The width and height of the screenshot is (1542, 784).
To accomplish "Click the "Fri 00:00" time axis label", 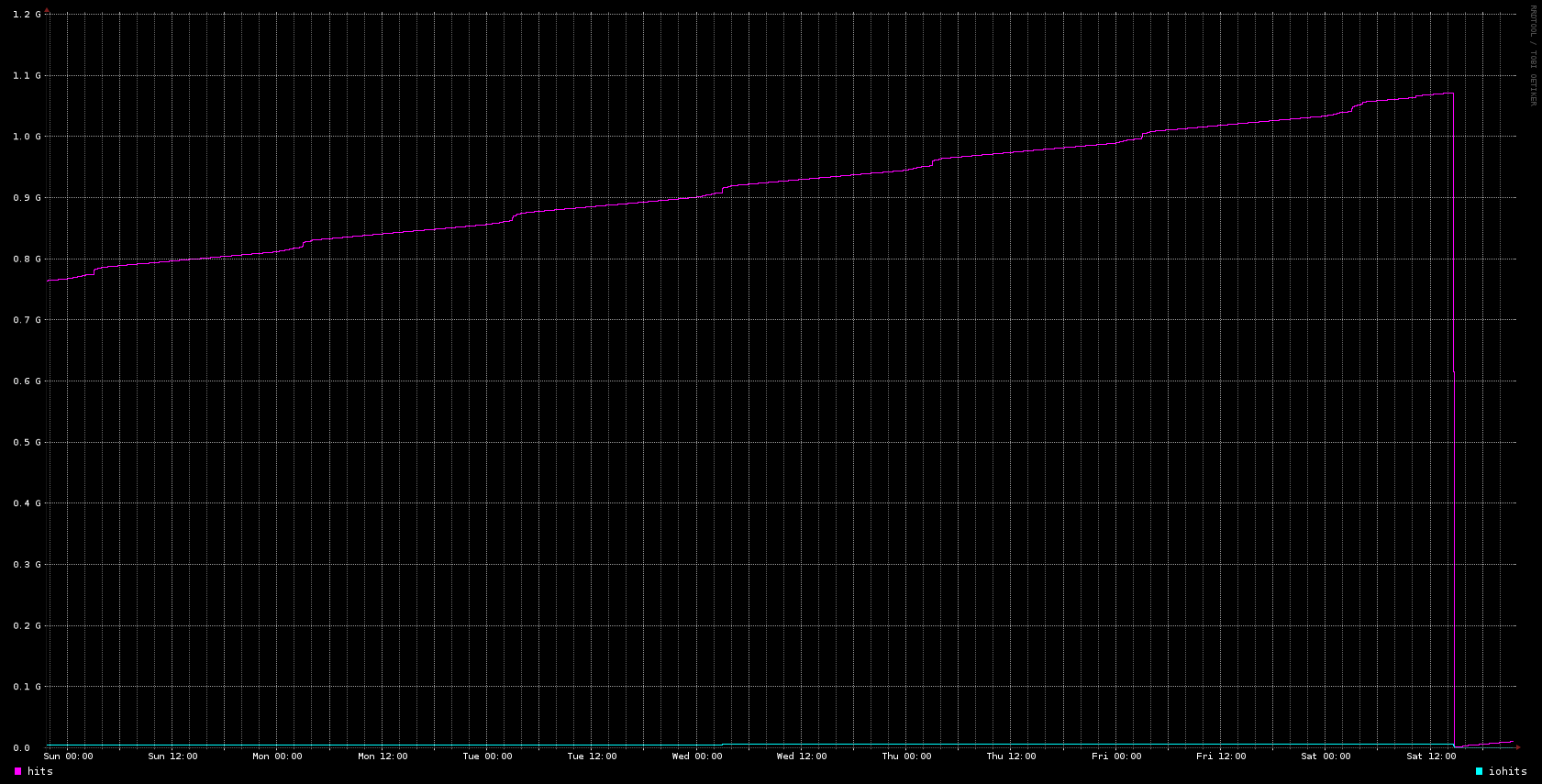I will pos(1116,756).
